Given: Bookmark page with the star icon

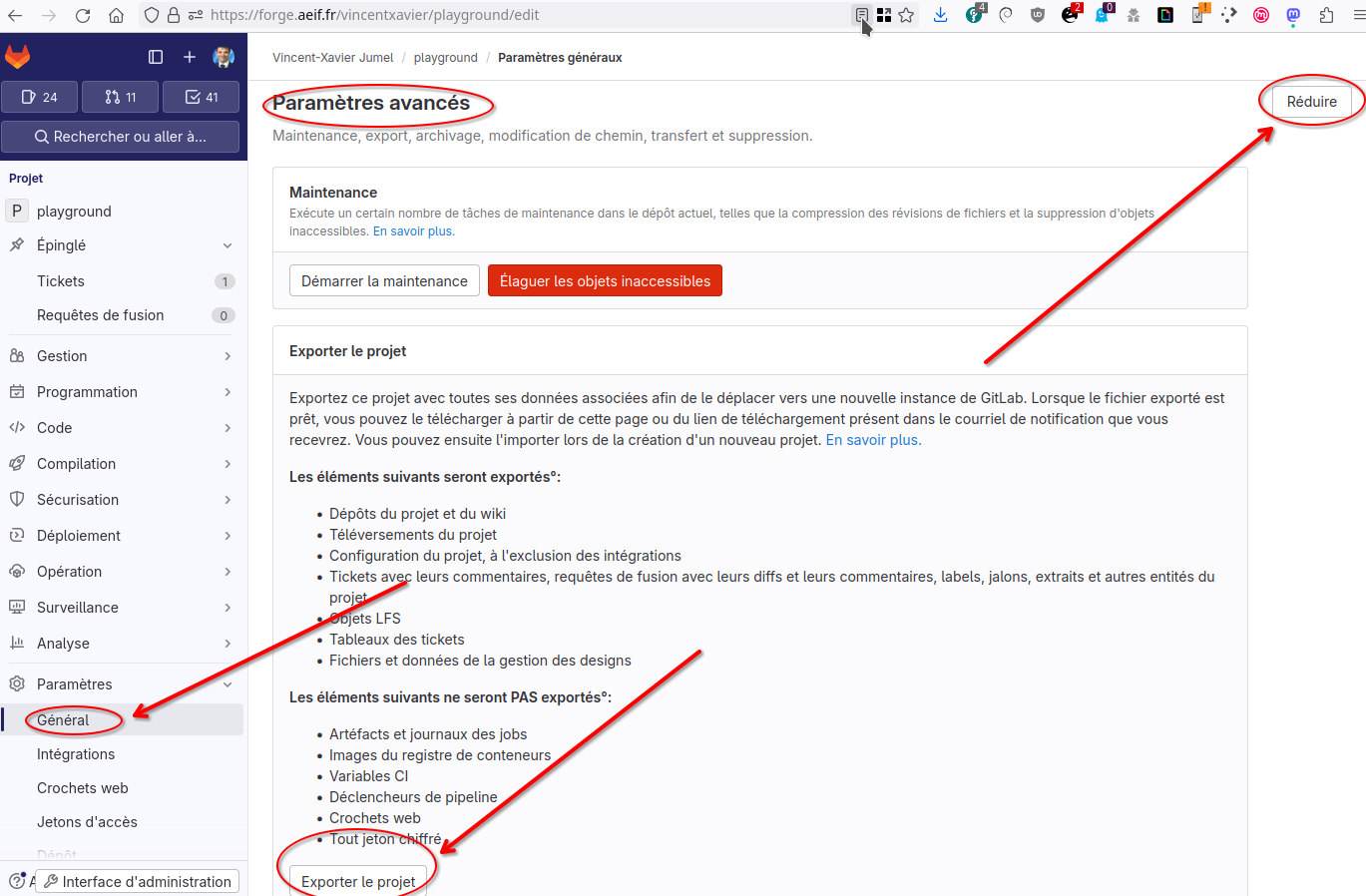Looking at the screenshot, I should click(x=906, y=15).
